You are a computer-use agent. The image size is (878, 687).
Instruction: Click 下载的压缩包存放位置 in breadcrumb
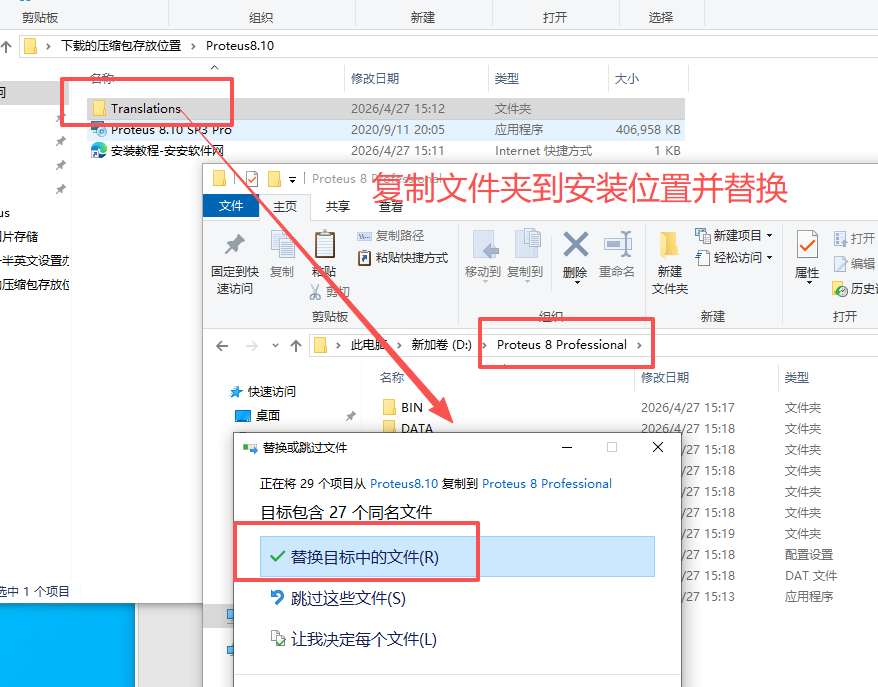pos(121,46)
